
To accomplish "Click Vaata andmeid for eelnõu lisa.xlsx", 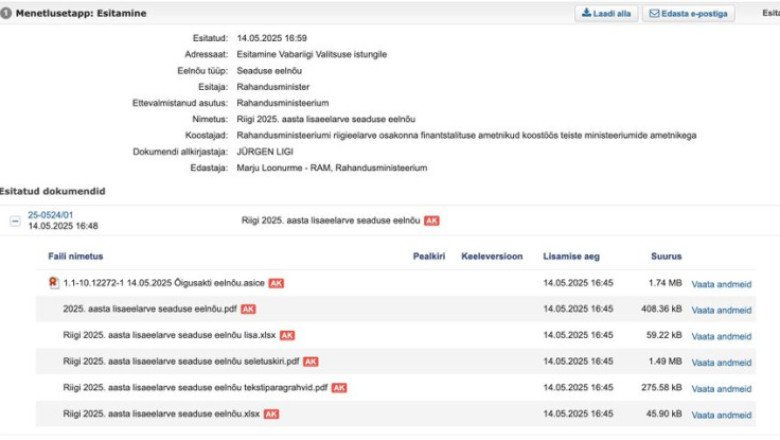I will tap(721, 335).
